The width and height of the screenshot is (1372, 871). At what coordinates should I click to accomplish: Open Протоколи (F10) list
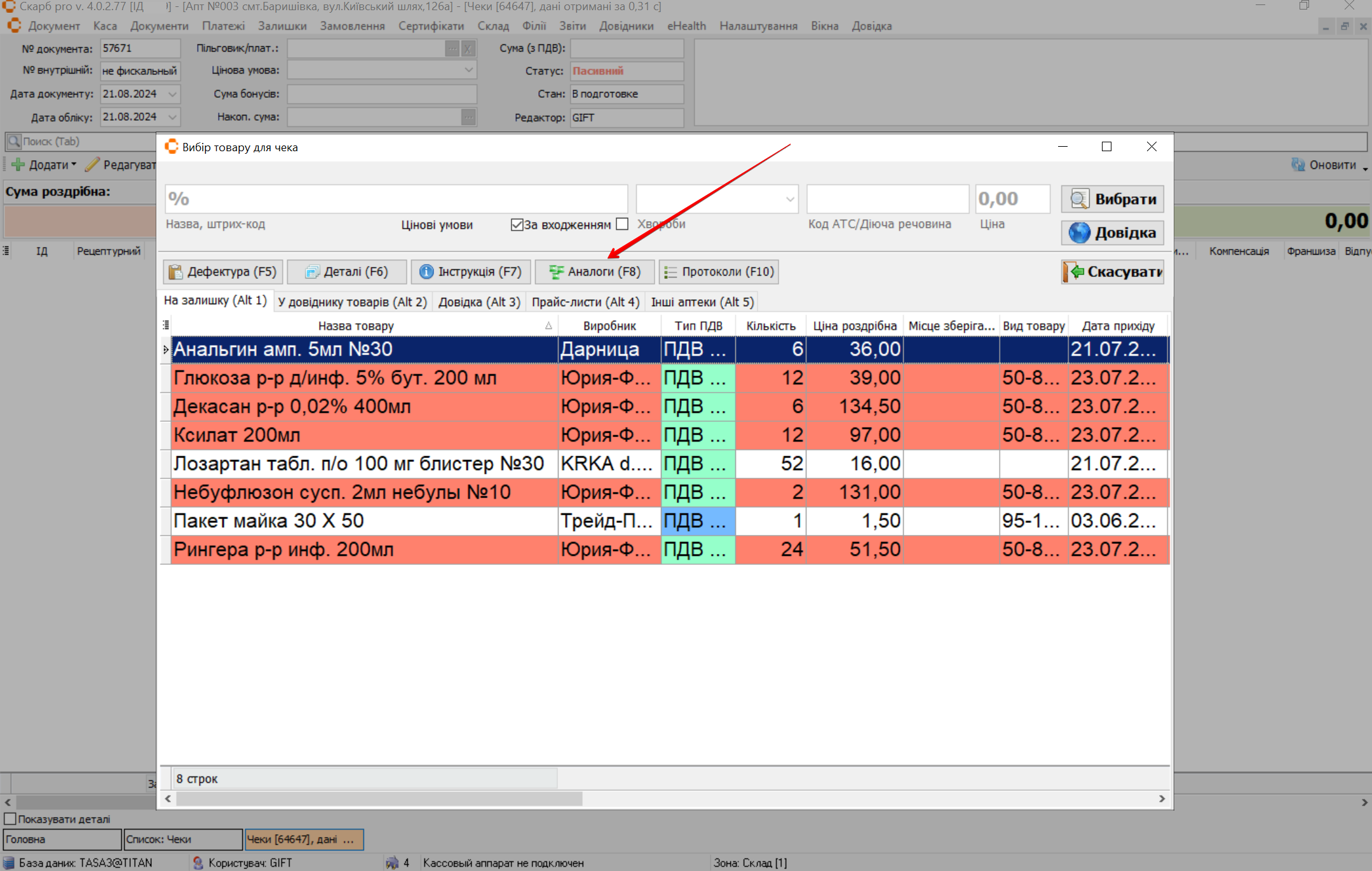click(x=719, y=272)
